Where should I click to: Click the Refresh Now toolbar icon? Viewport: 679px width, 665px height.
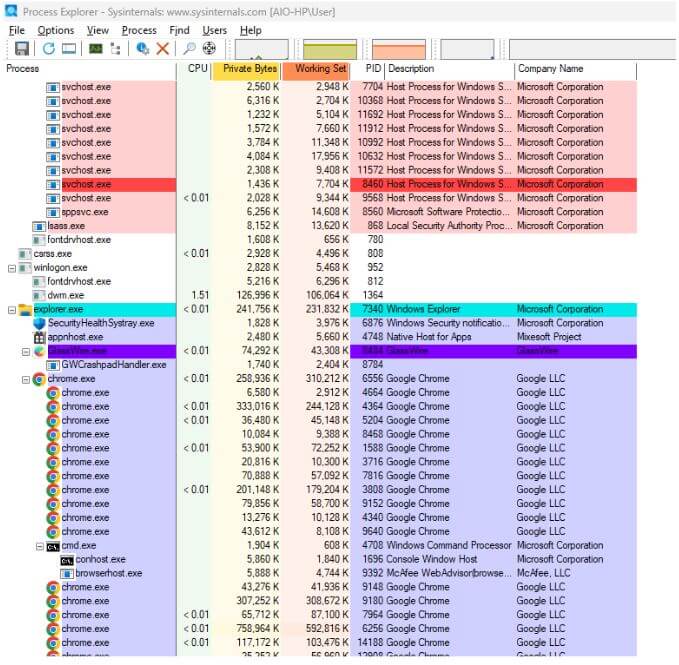(48, 48)
